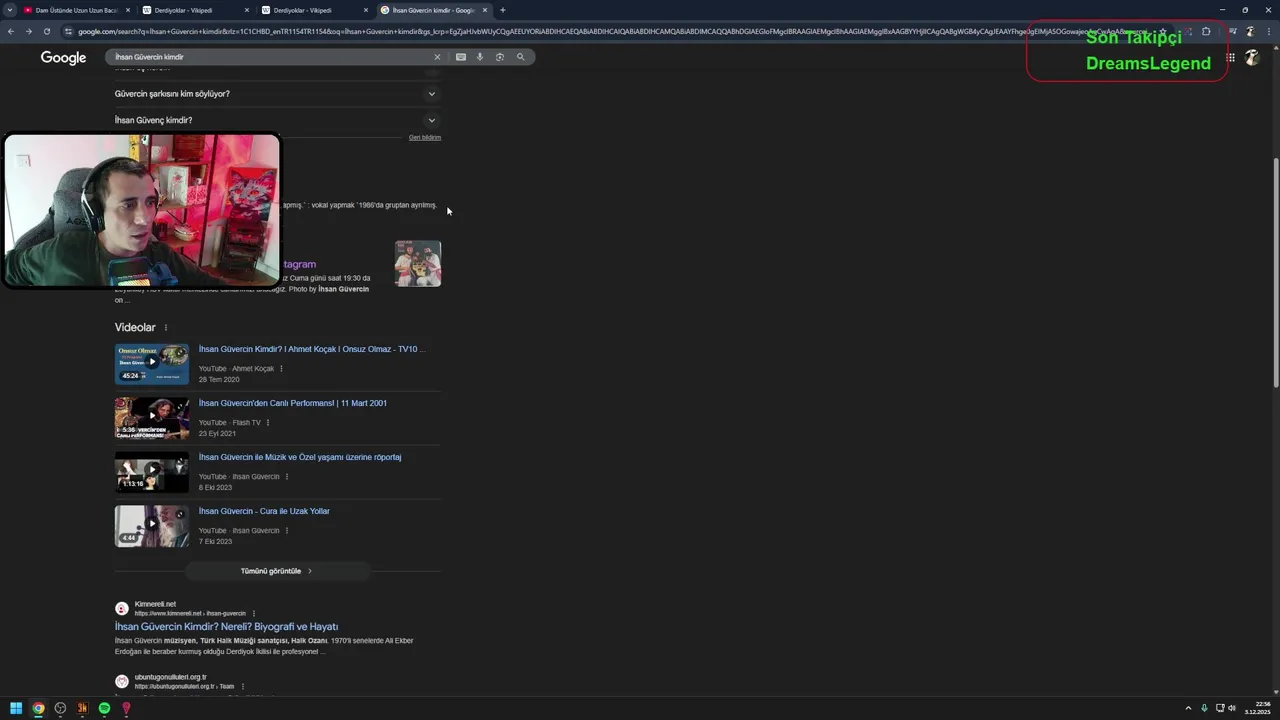1280x720 pixels.
Task: Click the Google search input field
Action: (270, 57)
